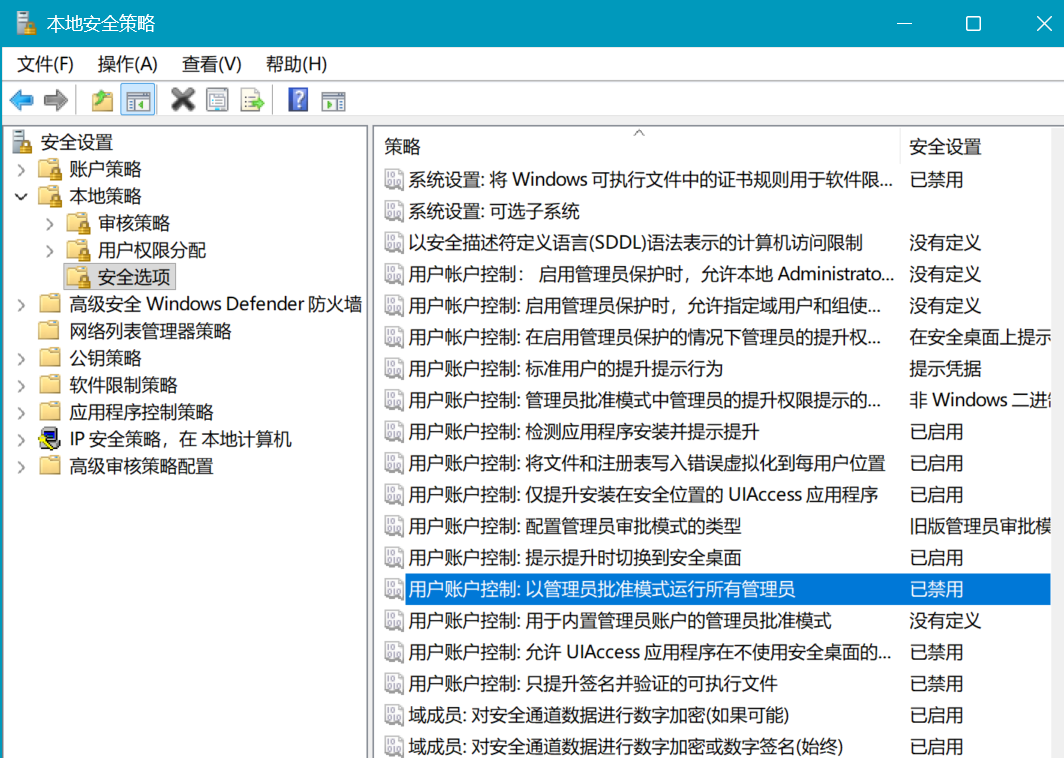Click the Up one level folder icon

(102, 100)
